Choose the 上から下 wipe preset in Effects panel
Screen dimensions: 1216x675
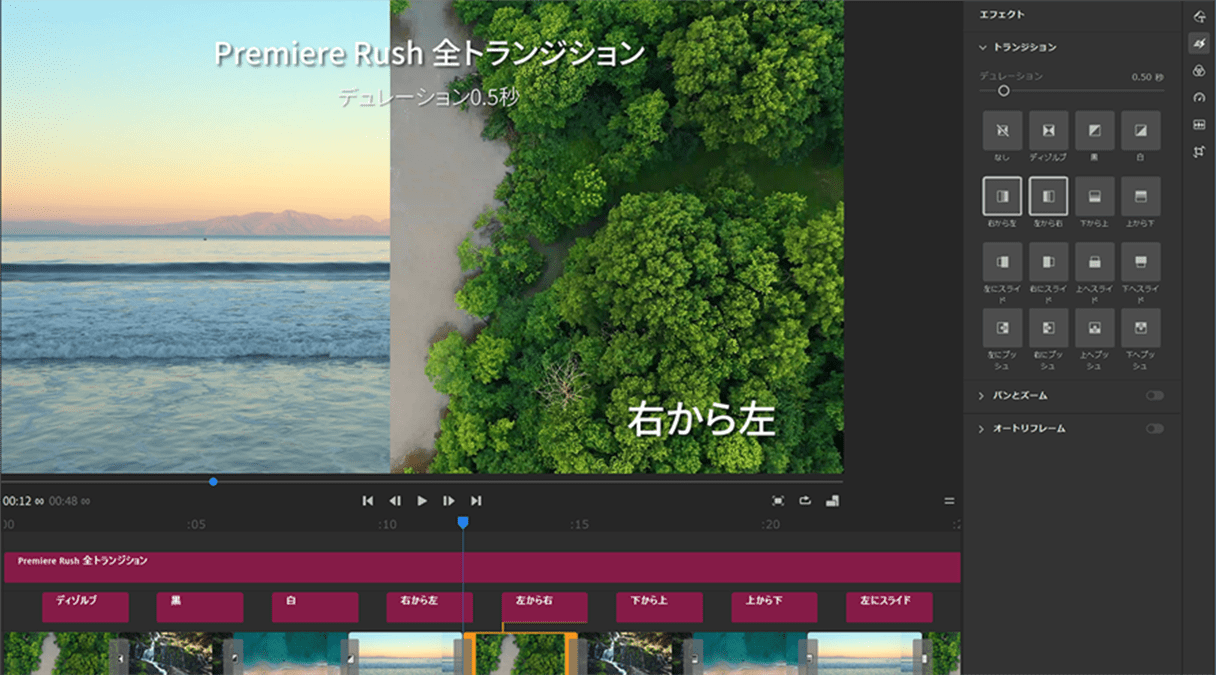click(1141, 196)
